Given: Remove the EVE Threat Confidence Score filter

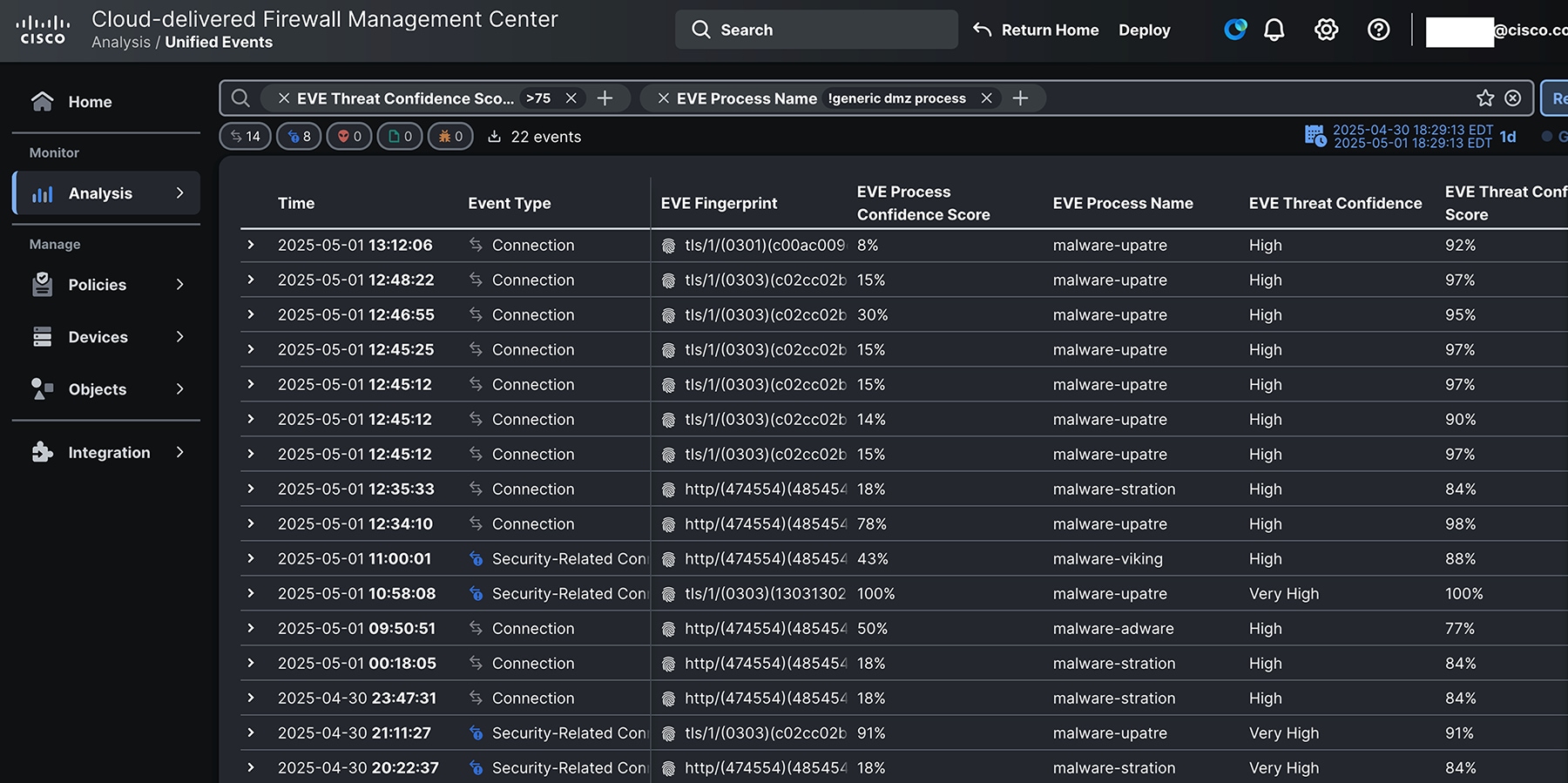Looking at the screenshot, I should point(284,98).
